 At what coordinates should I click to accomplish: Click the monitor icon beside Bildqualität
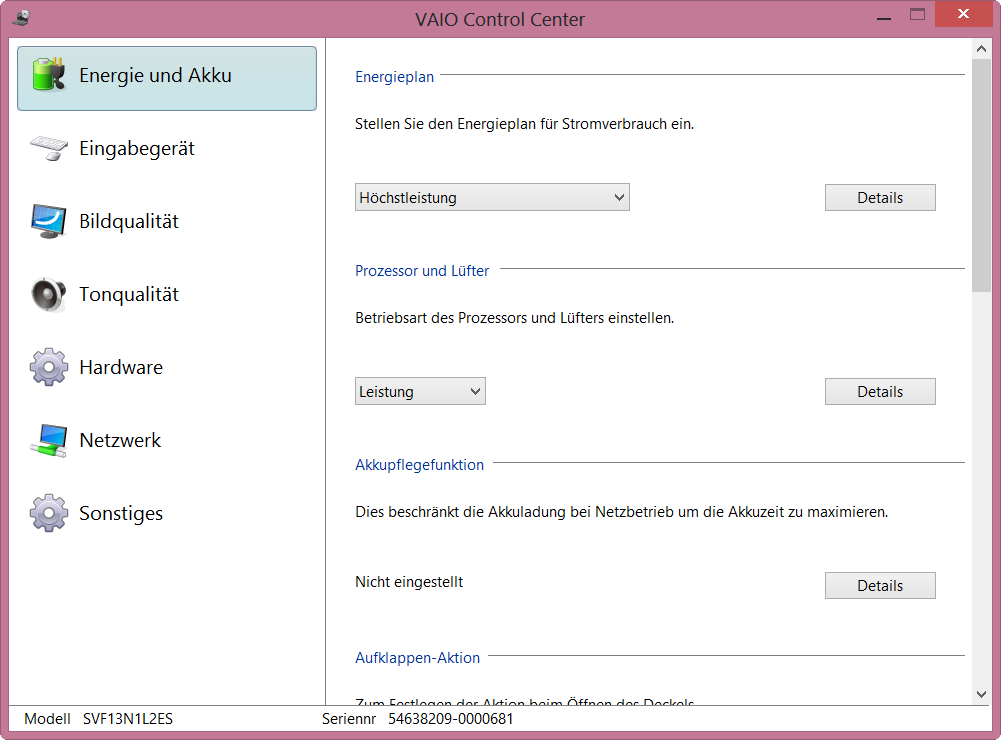coord(49,221)
